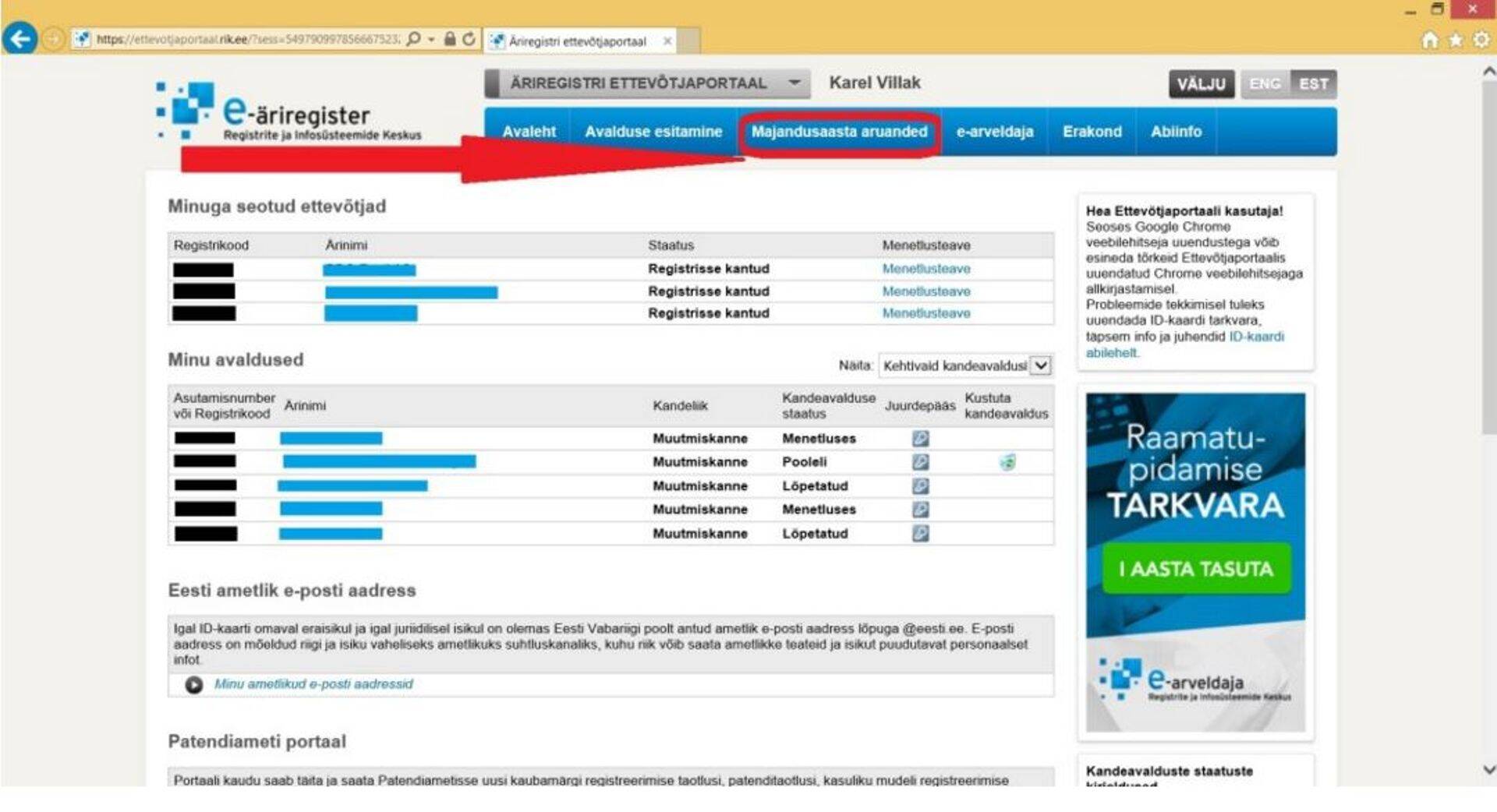Image resolution: width=1497 pixels, height=812 pixels.
Task: Delete the Pooleli application via Kustuta icon
Action: coord(1007,462)
